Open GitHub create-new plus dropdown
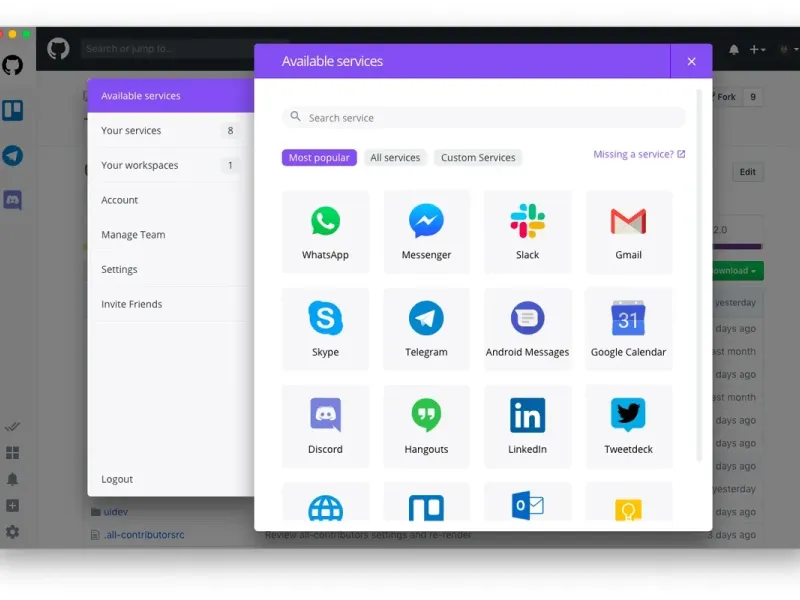 coord(757,49)
